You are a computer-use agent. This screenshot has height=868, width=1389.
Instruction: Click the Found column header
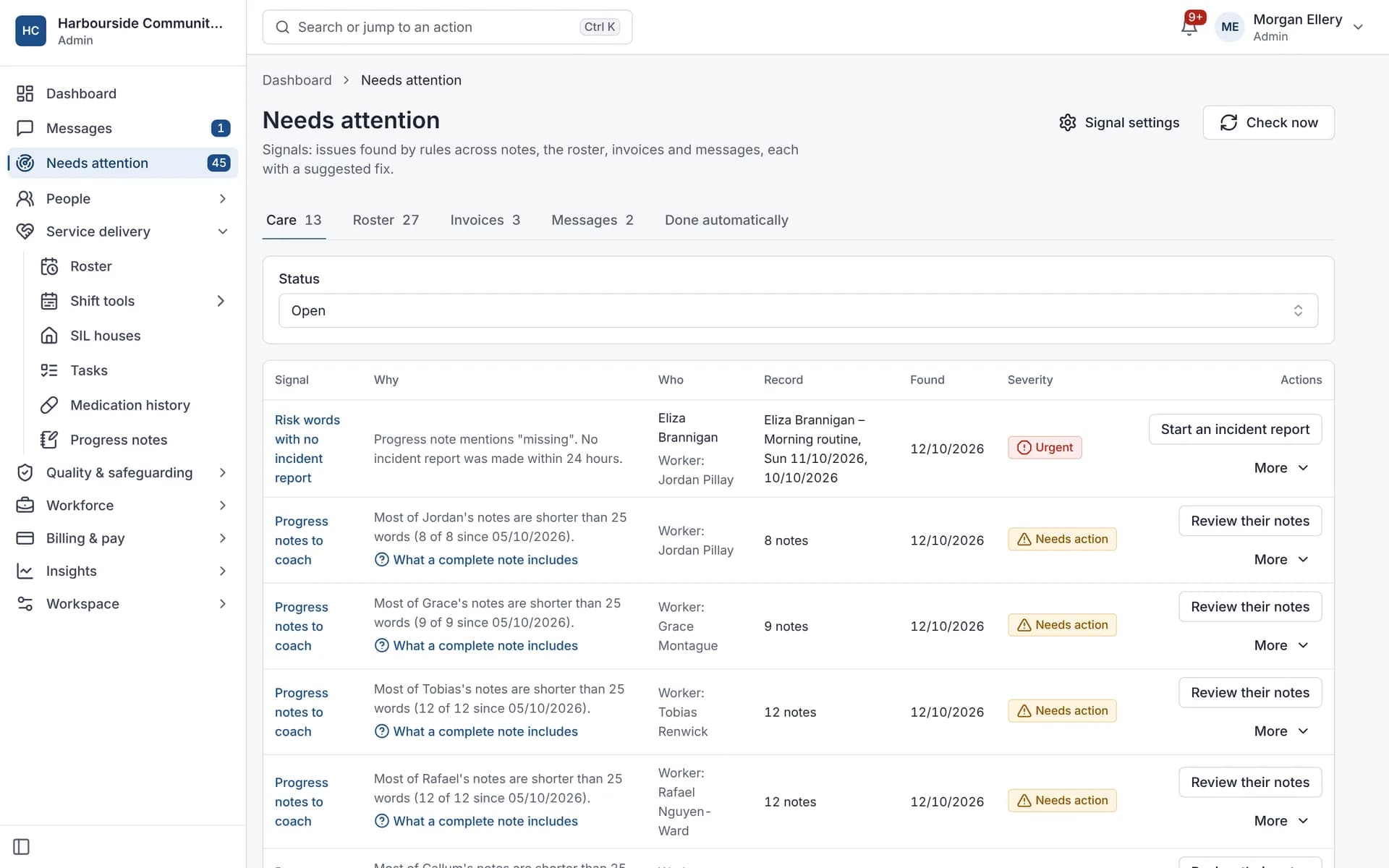pyautogui.click(x=927, y=380)
